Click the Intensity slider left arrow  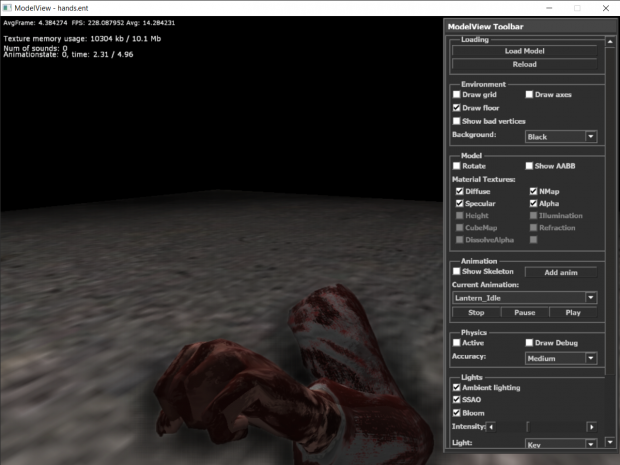coord(491,427)
